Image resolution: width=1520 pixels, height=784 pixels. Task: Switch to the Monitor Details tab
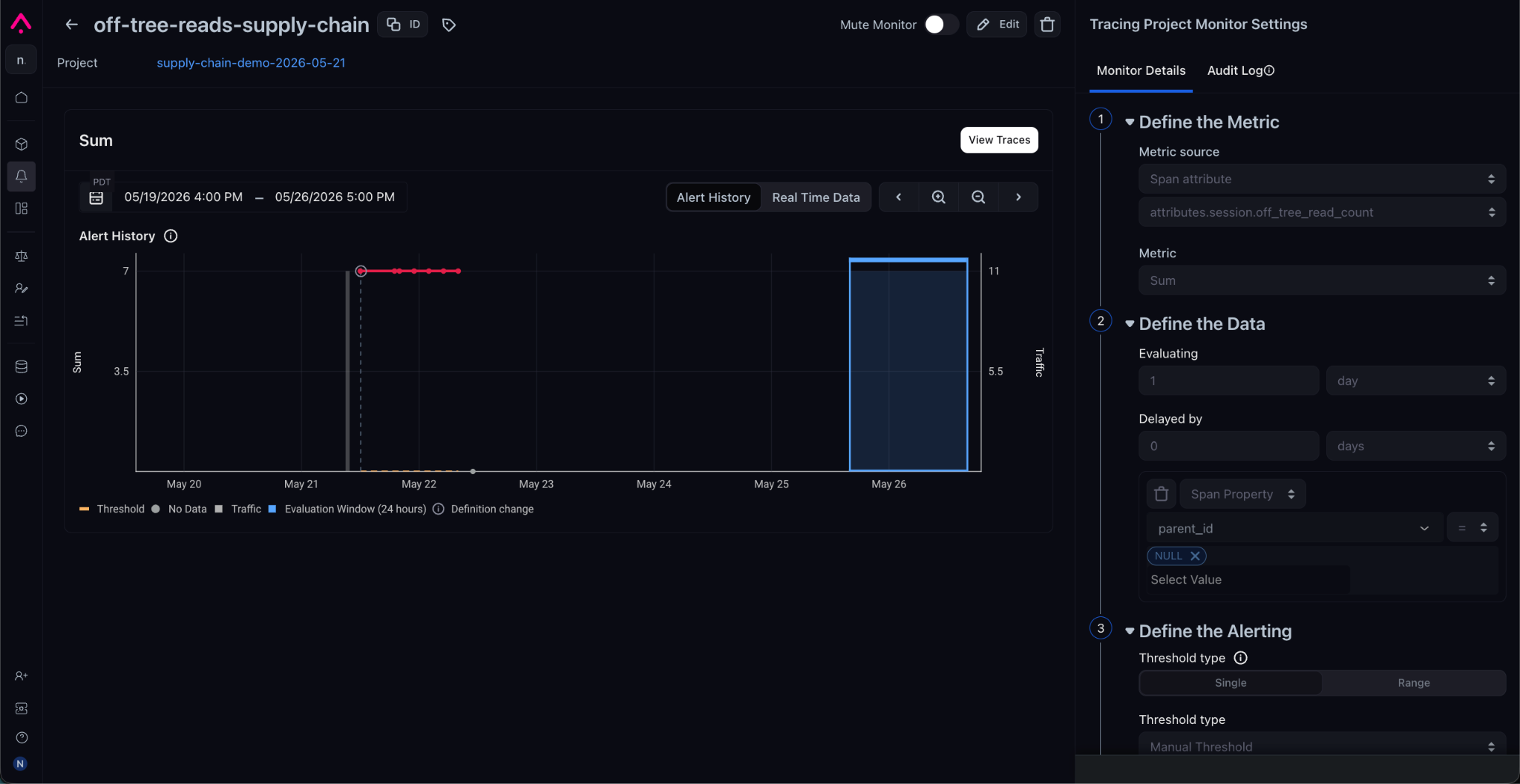[1141, 70]
